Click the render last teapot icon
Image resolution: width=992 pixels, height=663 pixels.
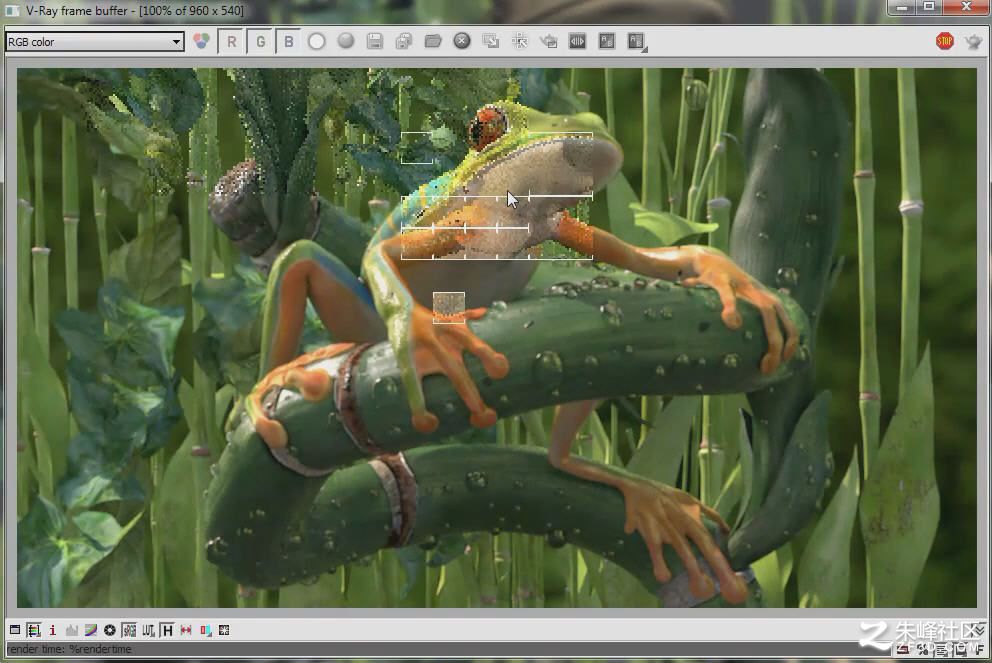tap(973, 42)
